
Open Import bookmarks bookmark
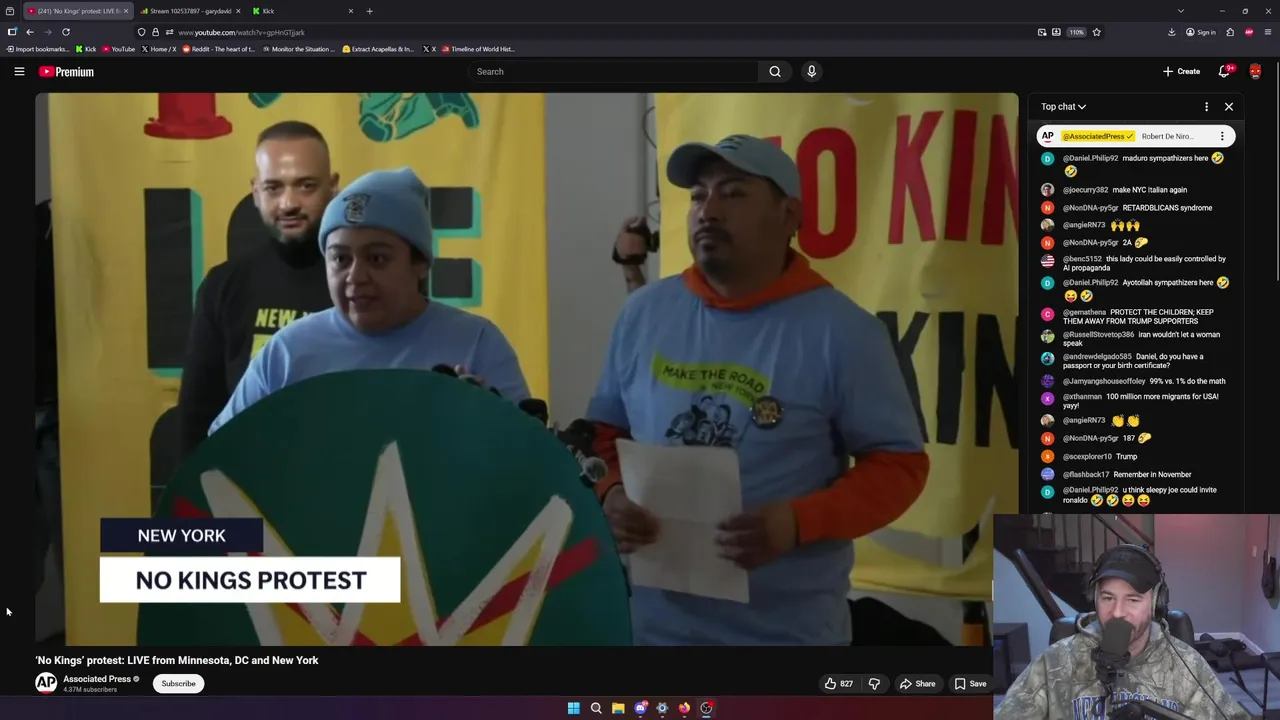[x=38, y=49]
